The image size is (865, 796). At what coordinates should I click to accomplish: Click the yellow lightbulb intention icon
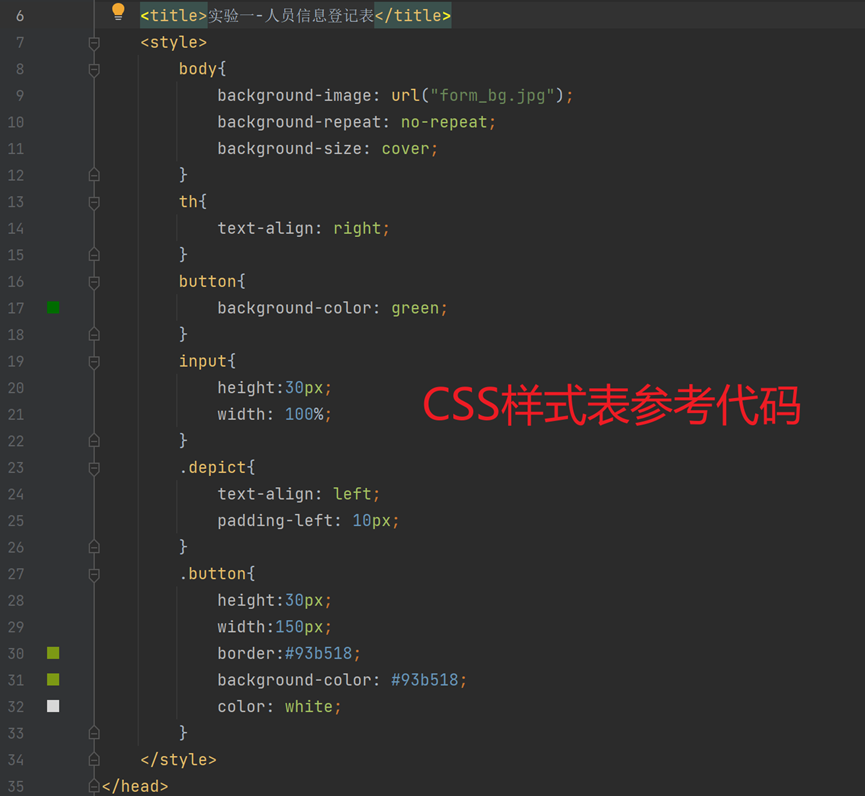click(x=118, y=12)
